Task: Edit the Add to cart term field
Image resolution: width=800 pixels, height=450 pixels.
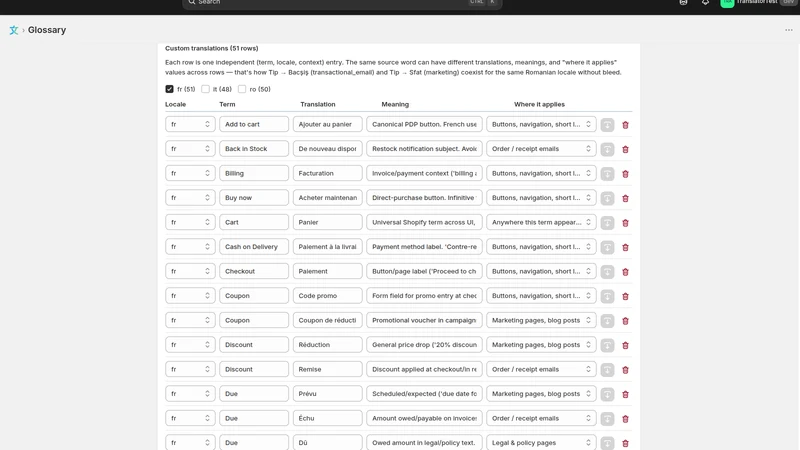Action: click(254, 124)
